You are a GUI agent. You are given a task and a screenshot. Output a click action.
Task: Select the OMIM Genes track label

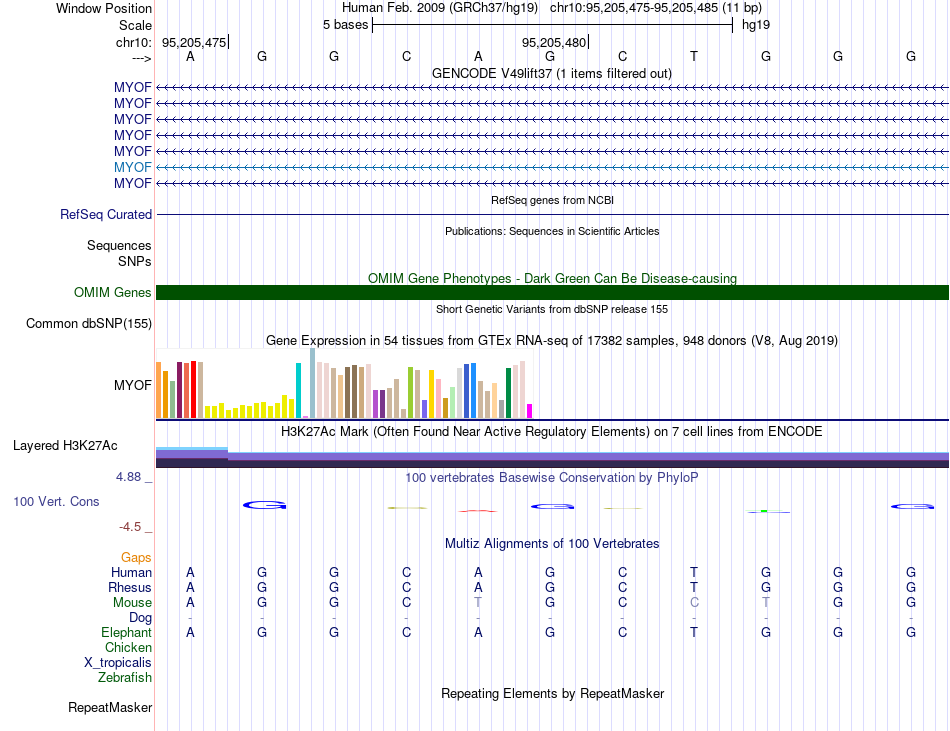[113, 293]
